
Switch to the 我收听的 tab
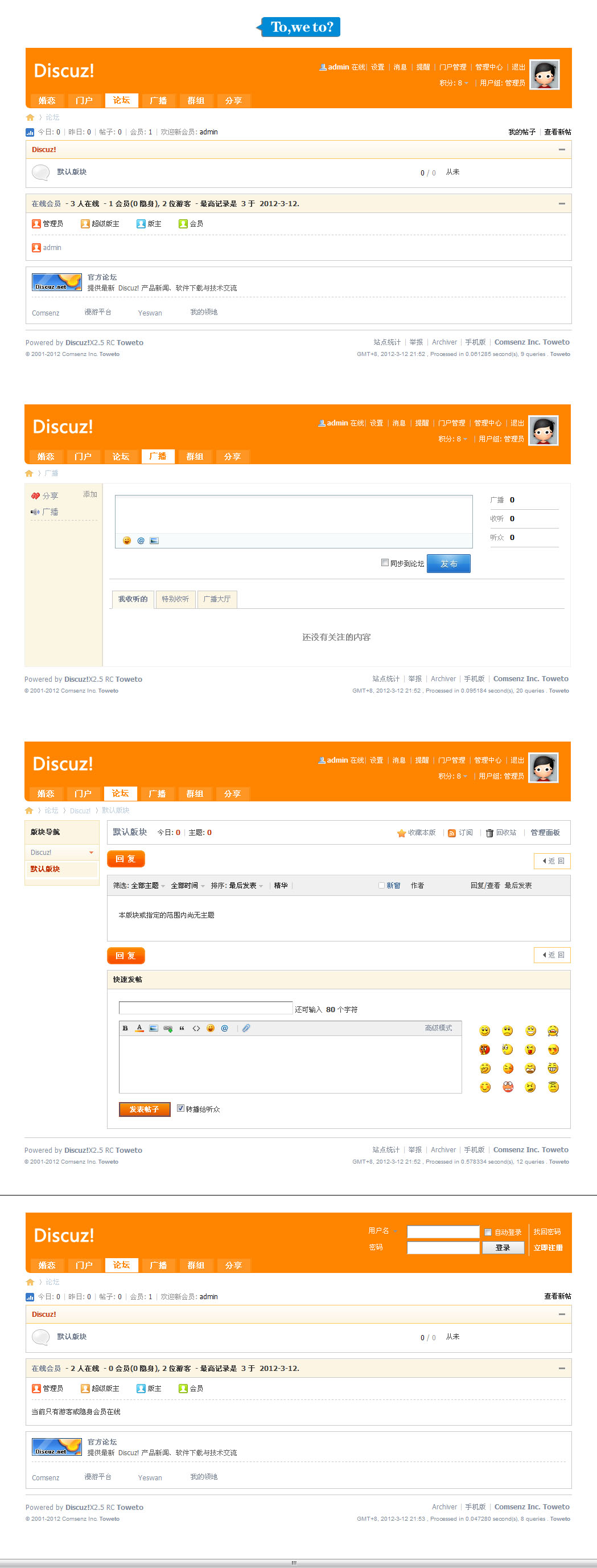coord(133,600)
